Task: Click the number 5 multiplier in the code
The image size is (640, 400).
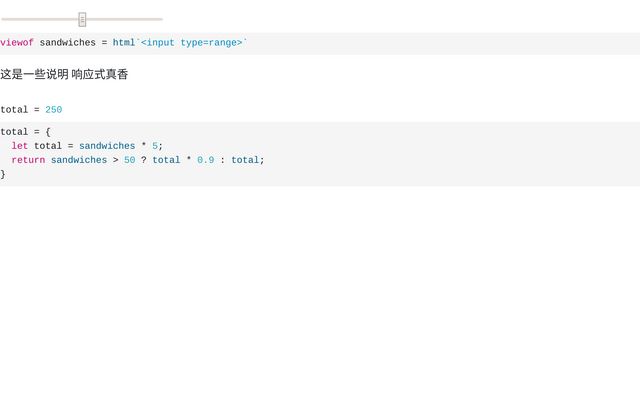Action: [x=155, y=146]
